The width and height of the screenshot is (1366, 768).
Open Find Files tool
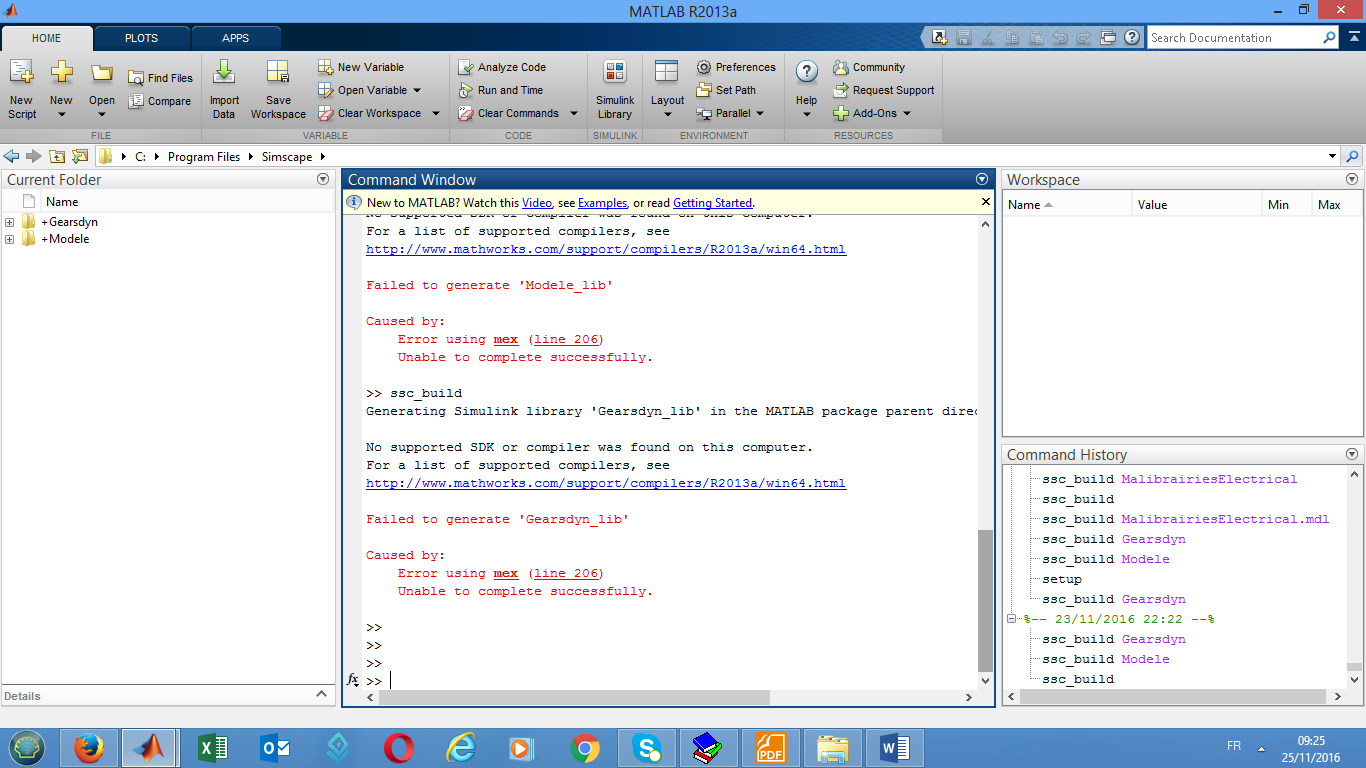[x=160, y=78]
